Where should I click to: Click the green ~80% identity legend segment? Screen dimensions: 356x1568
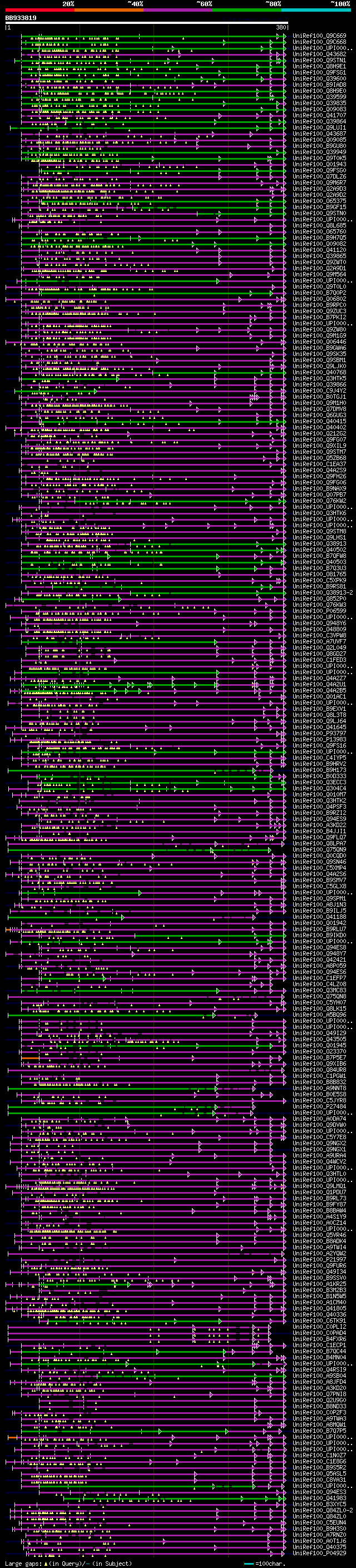click(x=247, y=10)
